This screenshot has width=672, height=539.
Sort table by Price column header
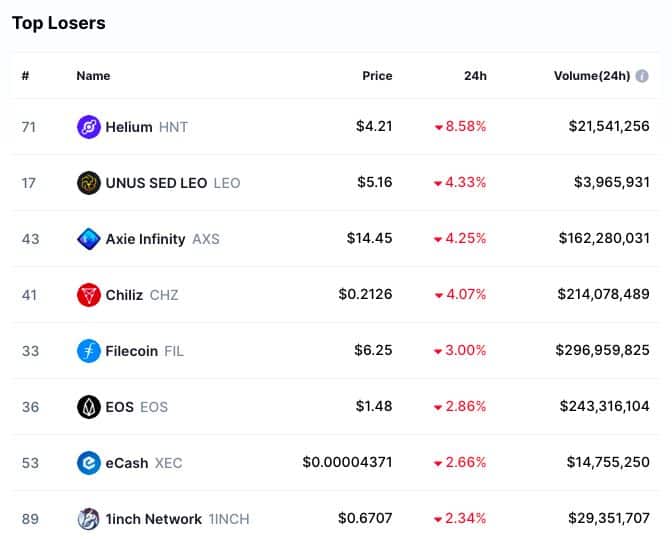click(x=377, y=76)
